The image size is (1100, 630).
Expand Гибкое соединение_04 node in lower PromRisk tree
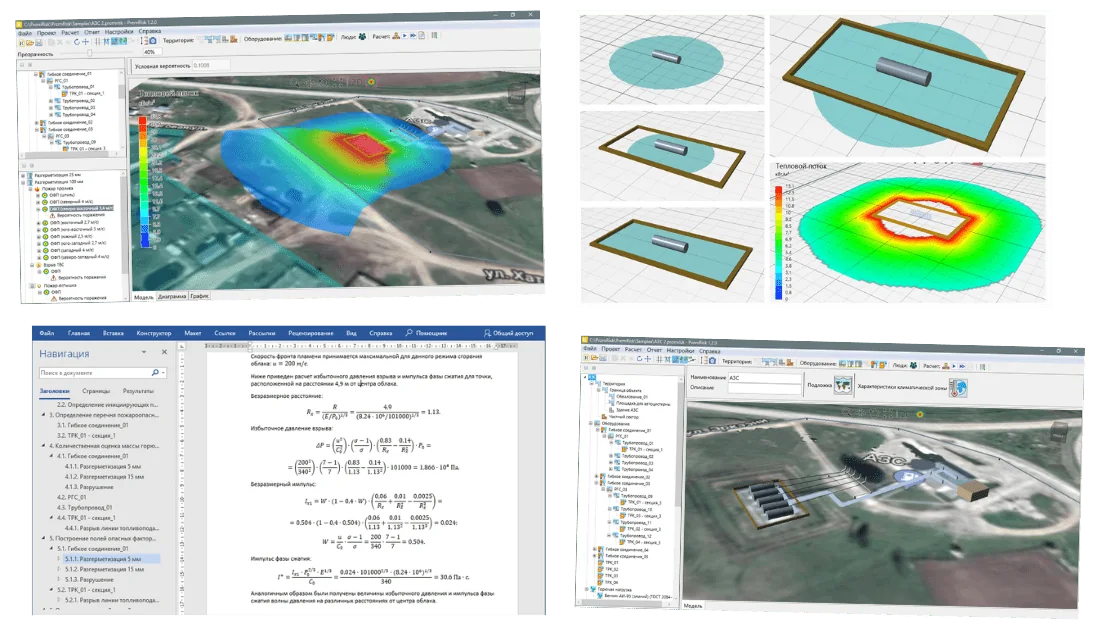click(595, 549)
